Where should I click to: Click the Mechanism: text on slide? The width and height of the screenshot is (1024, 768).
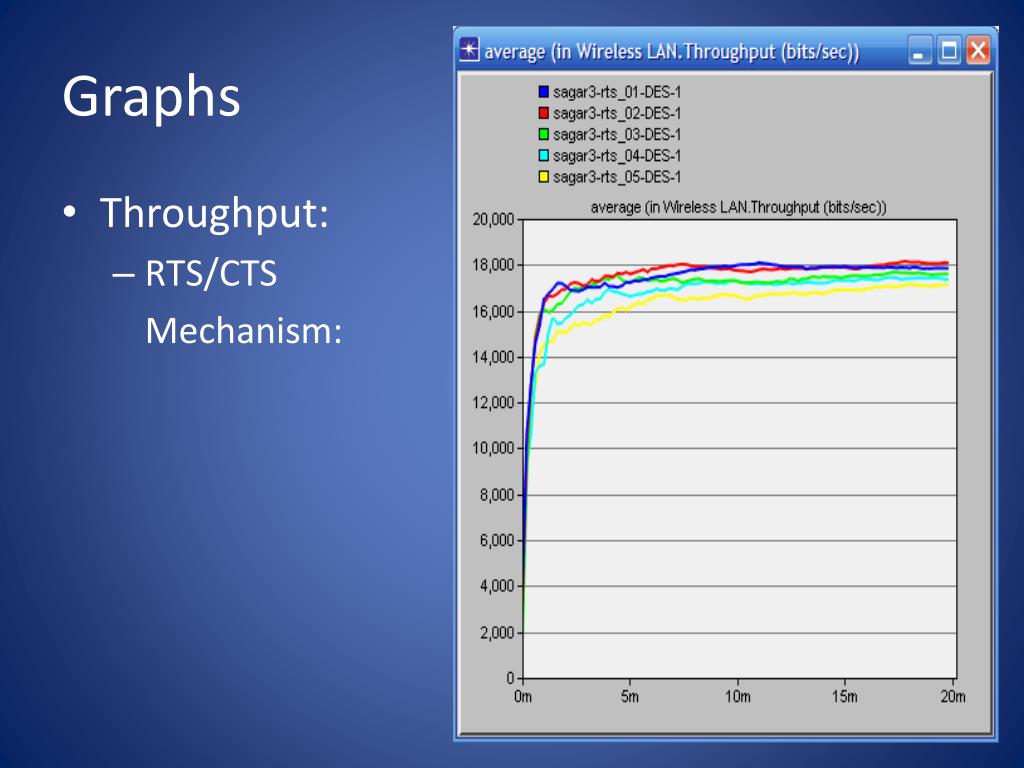pyautogui.click(x=244, y=330)
